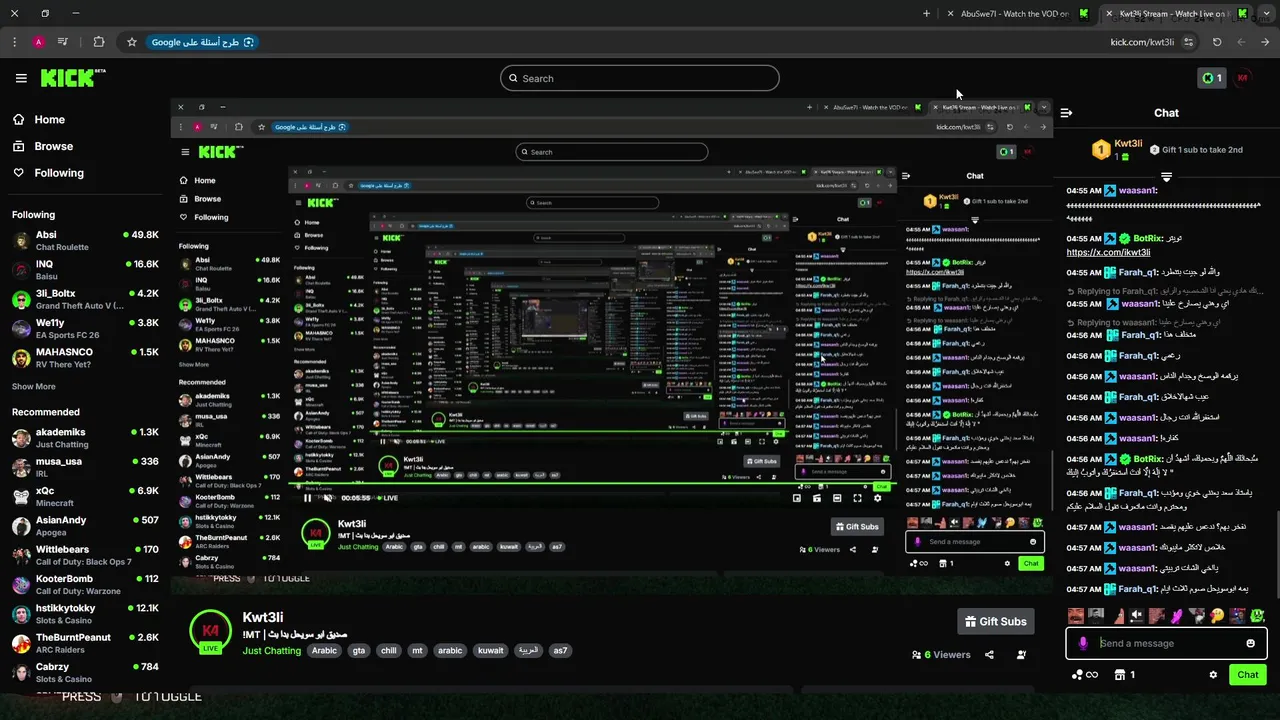Click the Kwt3li streamer live avatar

tap(210, 632)
